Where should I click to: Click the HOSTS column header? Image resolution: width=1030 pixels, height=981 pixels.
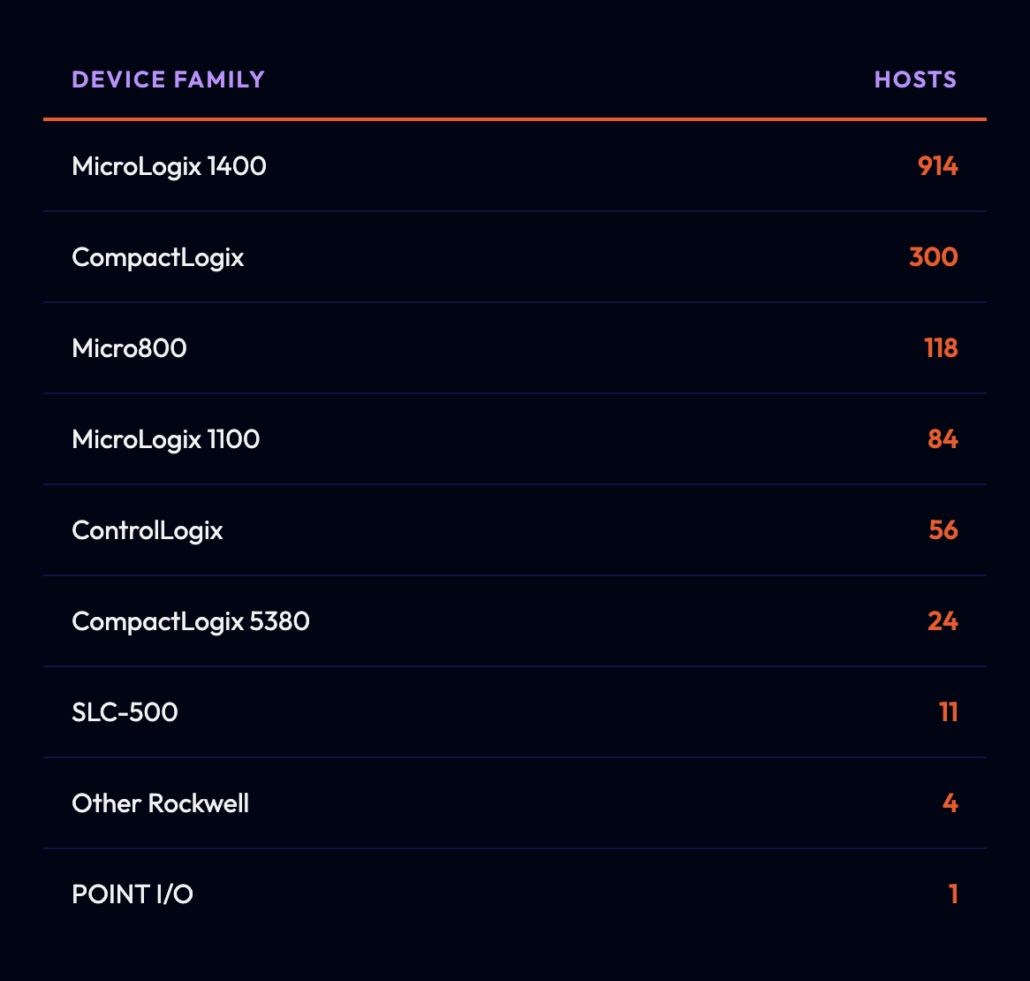tap(915, 80)
